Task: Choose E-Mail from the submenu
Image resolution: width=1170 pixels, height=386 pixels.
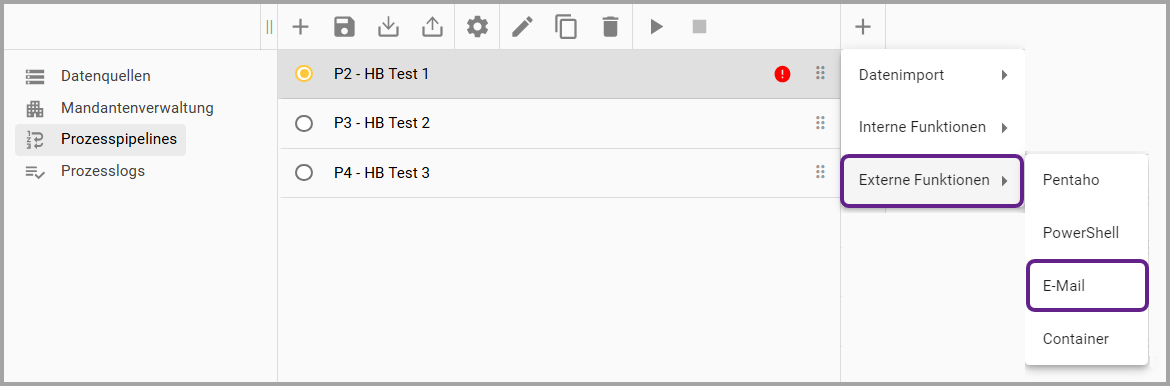Action: tap(1086, 285)
